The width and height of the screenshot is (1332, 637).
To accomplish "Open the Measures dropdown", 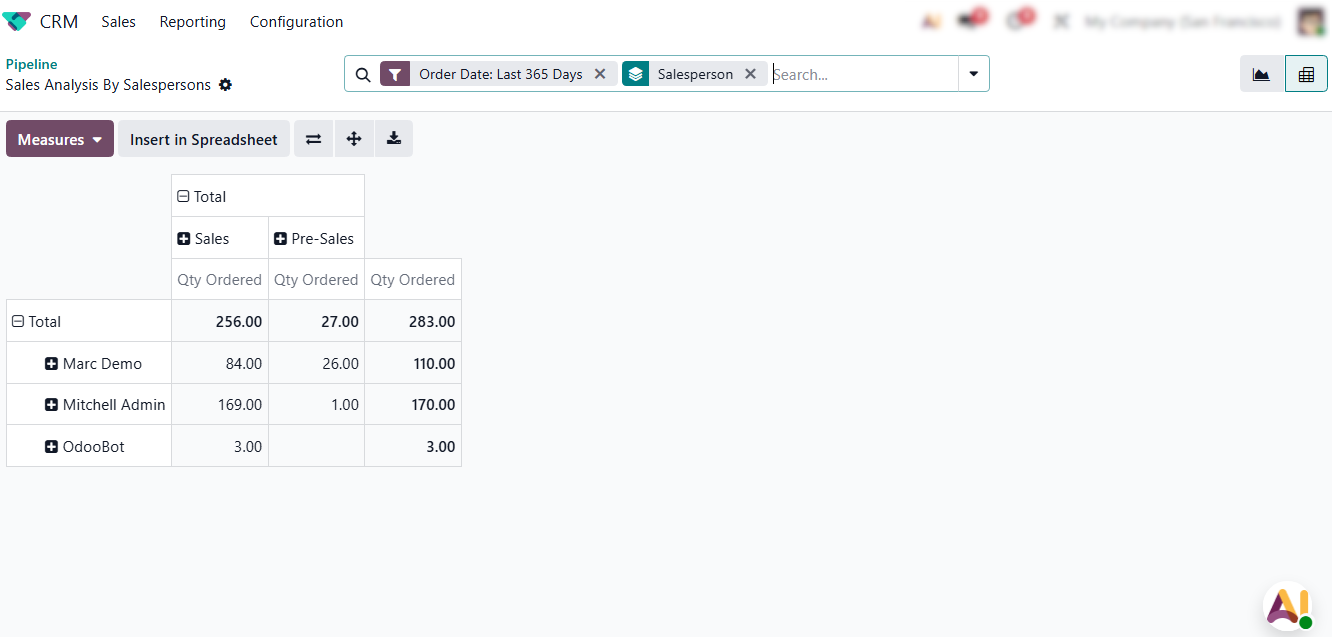I will pyautogui.click(x=60, y=139).
